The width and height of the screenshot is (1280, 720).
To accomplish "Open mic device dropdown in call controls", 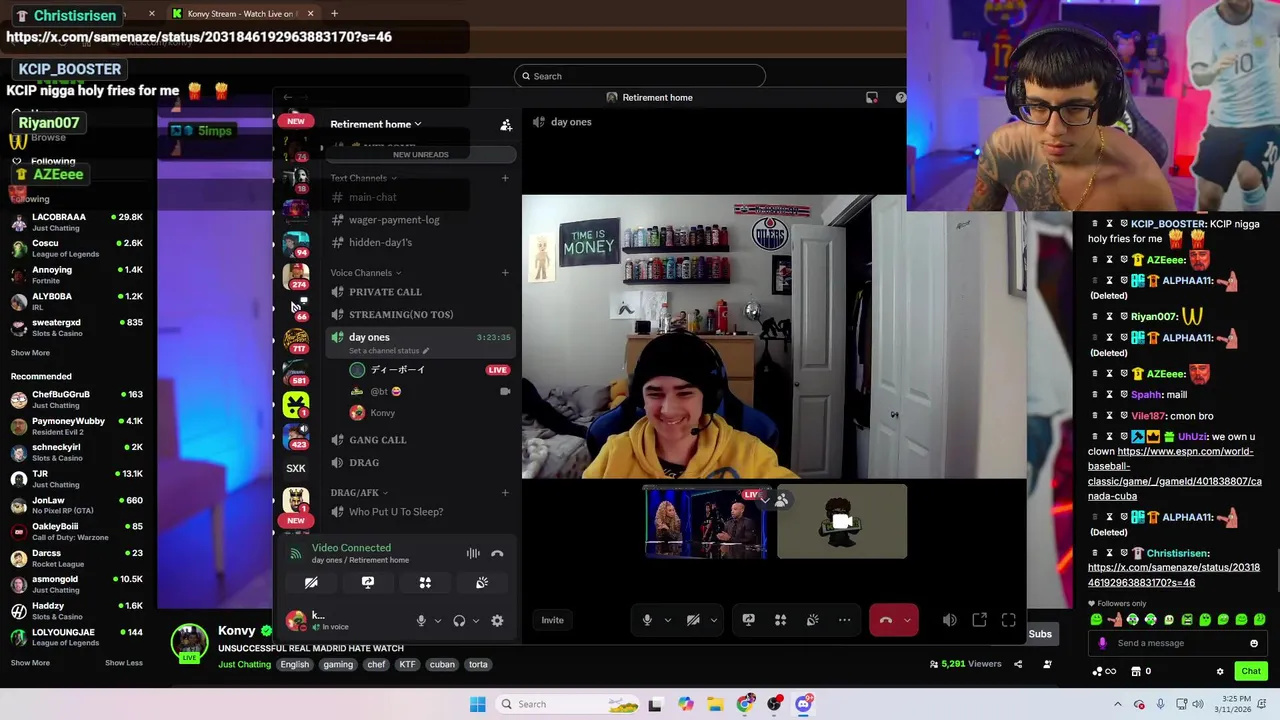I will [x=667, y=620].
